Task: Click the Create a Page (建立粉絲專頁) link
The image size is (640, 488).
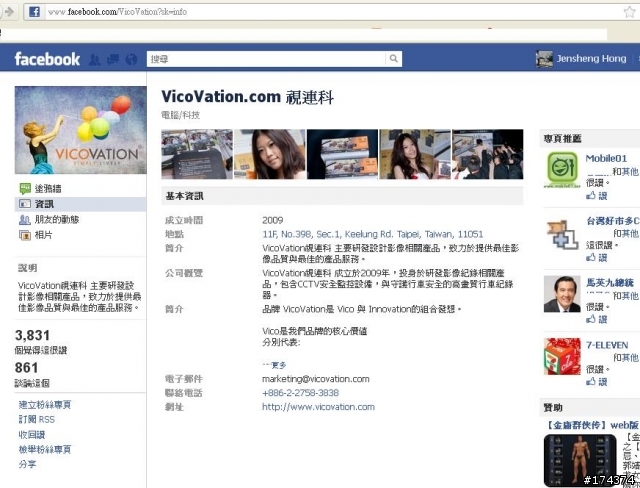Action: coord(45,405)
